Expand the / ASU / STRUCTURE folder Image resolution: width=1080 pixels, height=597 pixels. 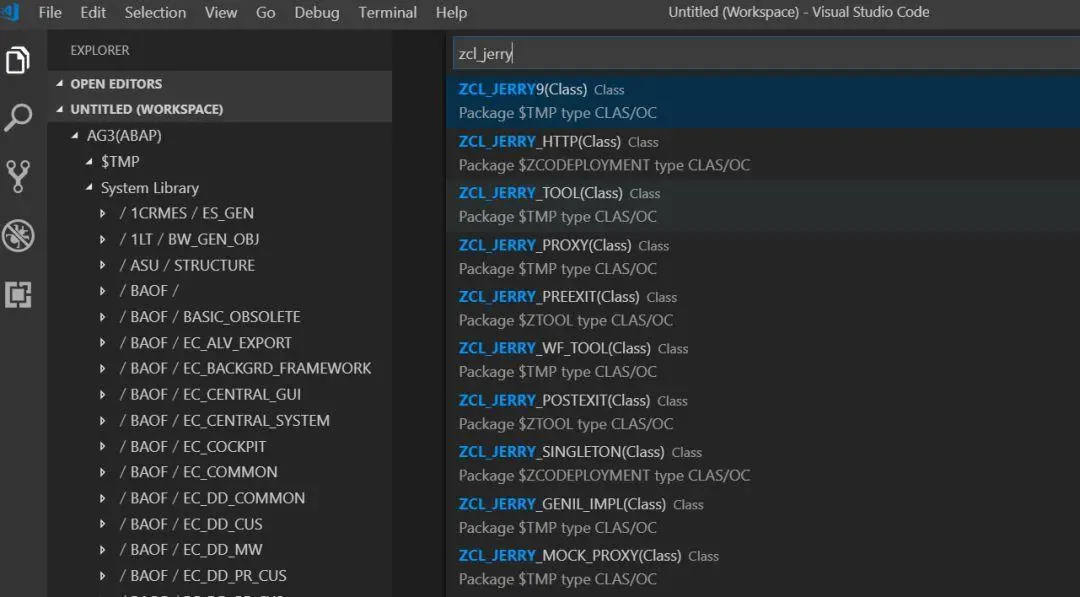coord(103,265)
